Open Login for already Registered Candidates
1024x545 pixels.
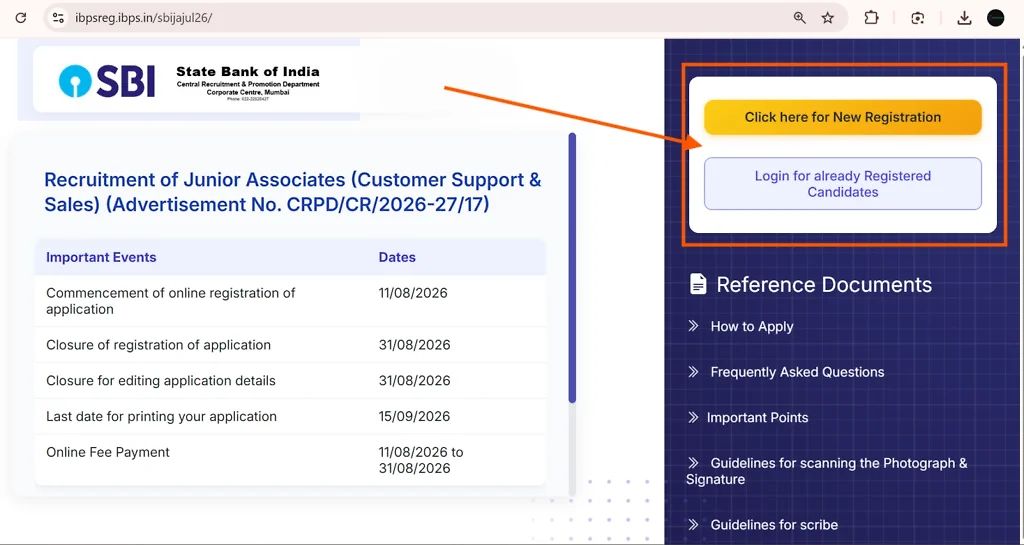pos(842,183)
